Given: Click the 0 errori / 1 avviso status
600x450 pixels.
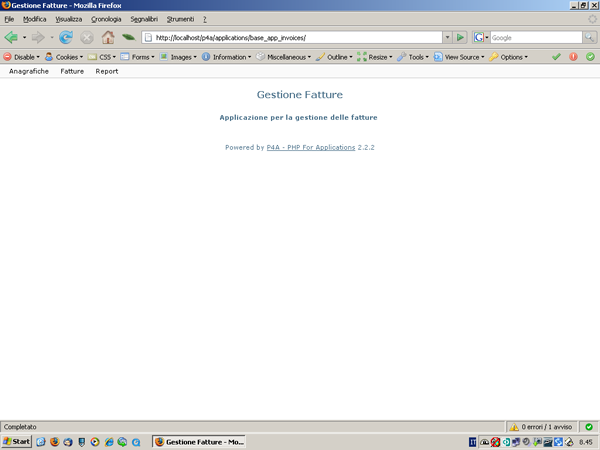Looking at the screenshot, I should click(541, 427).
